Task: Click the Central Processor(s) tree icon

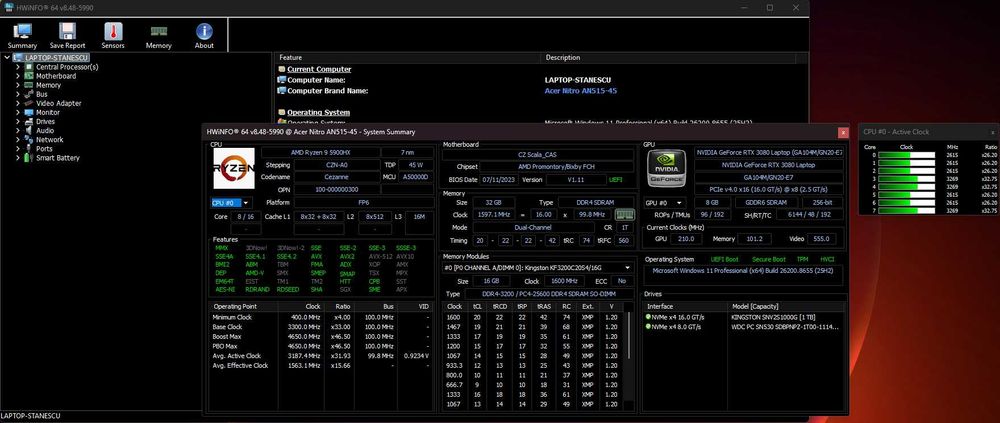Action: (29, 66)
